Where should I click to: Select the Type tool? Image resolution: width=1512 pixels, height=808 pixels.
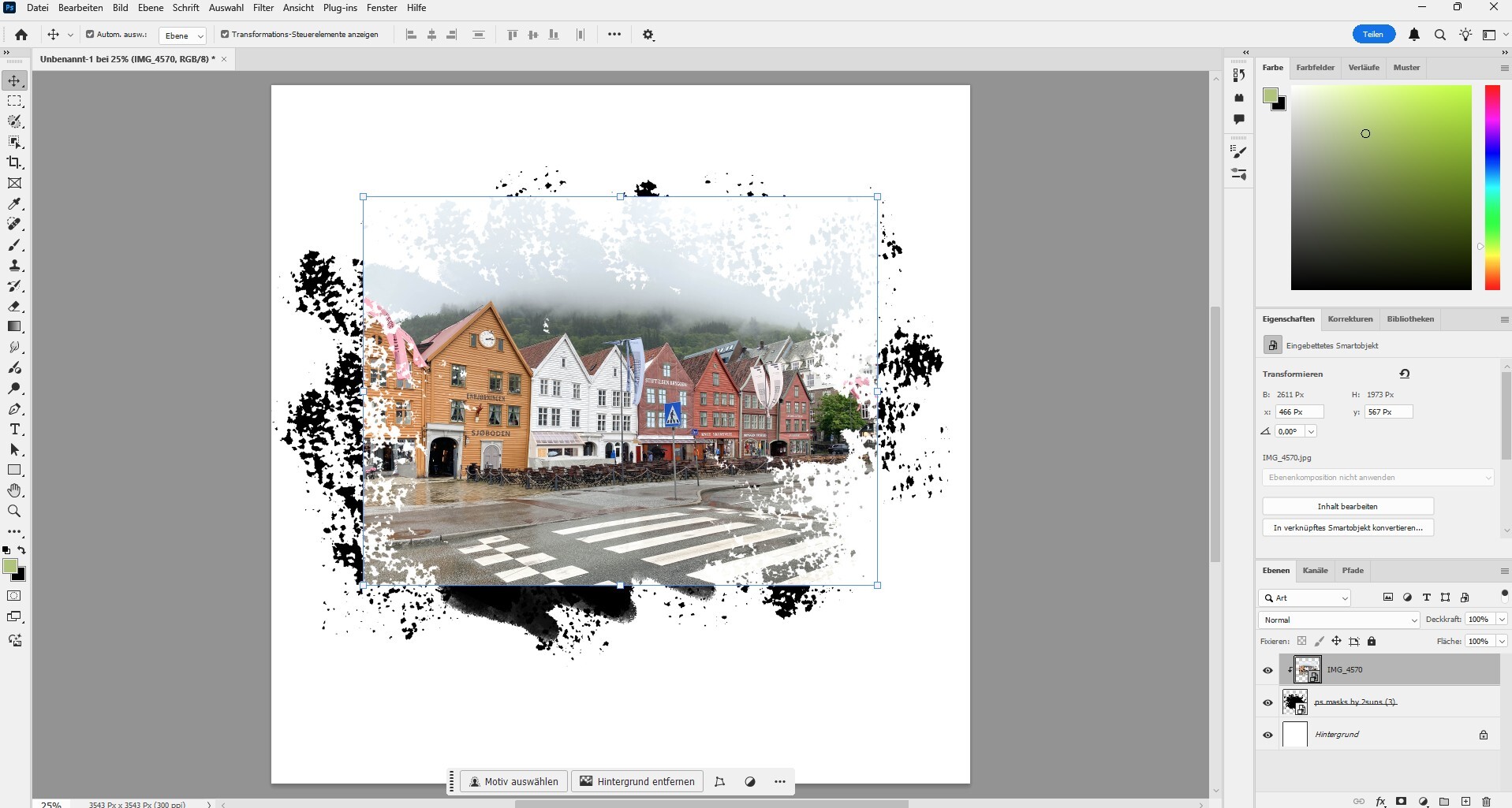[x=14, y=430]
